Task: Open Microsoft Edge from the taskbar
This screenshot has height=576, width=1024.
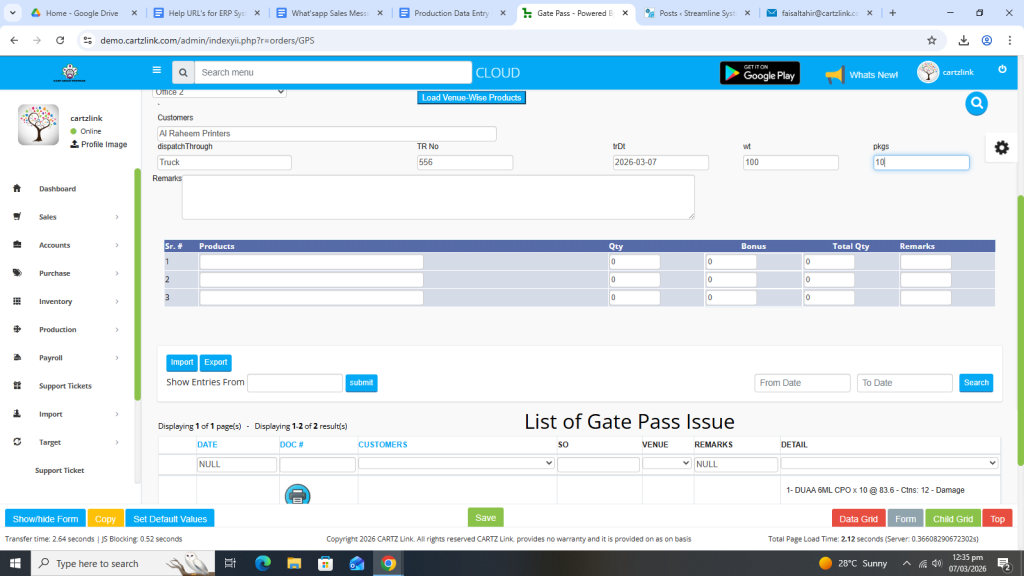Action: (263, 563)
